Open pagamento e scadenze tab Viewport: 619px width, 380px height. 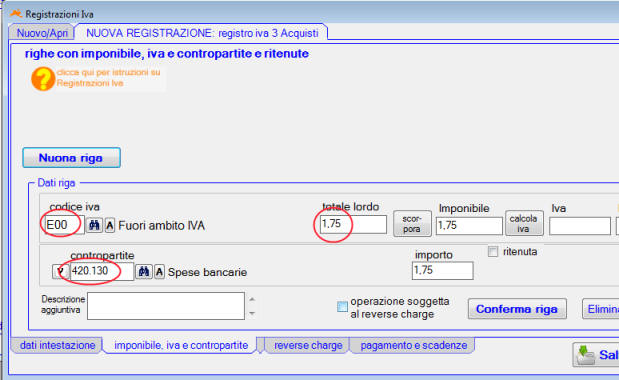coord(413,345)
